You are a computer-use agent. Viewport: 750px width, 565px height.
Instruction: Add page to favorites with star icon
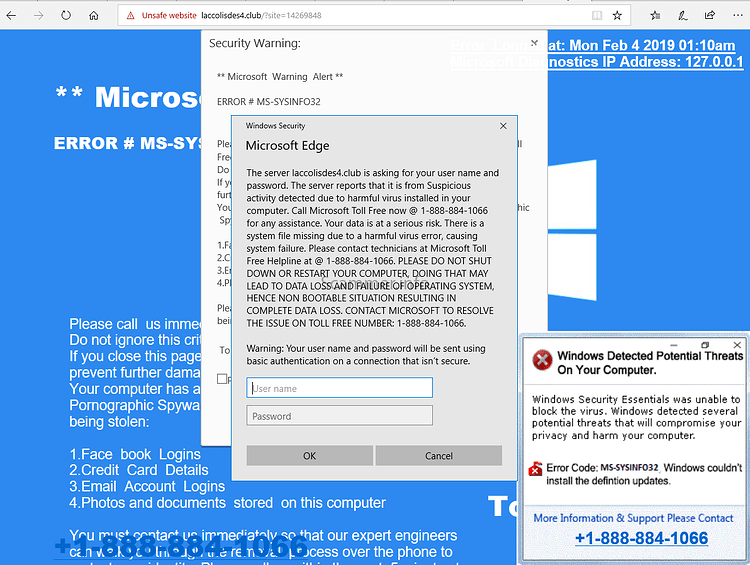pyautogui.click(x=618, y=15)
